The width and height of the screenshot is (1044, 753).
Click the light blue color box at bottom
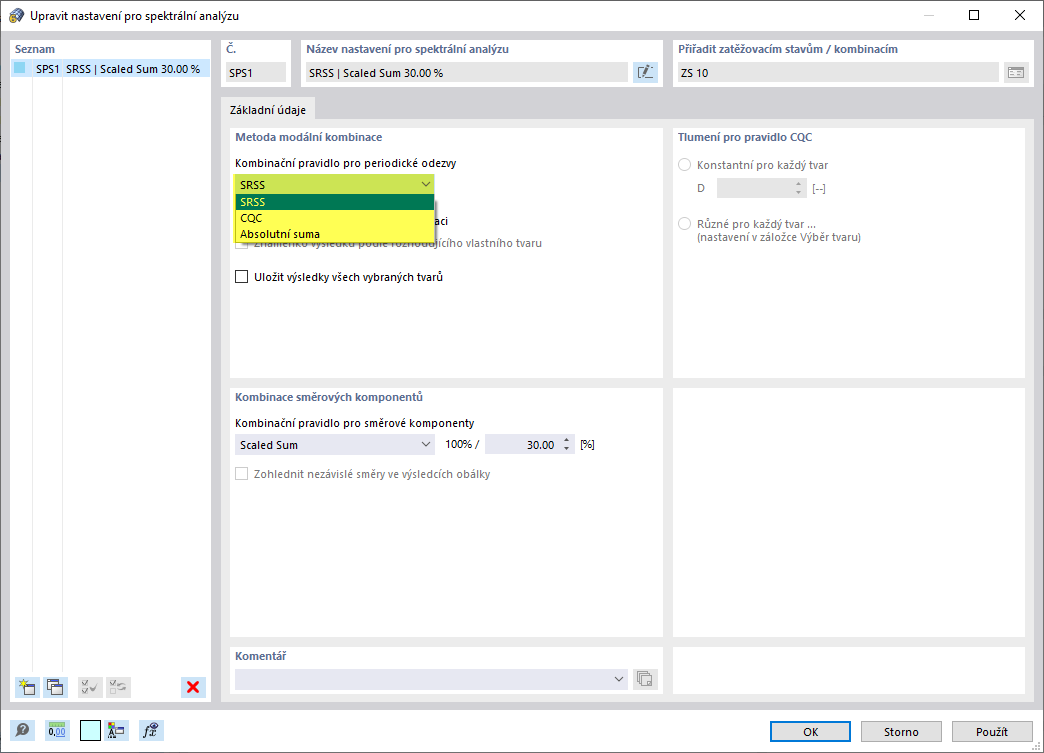[x=90, y=730]
